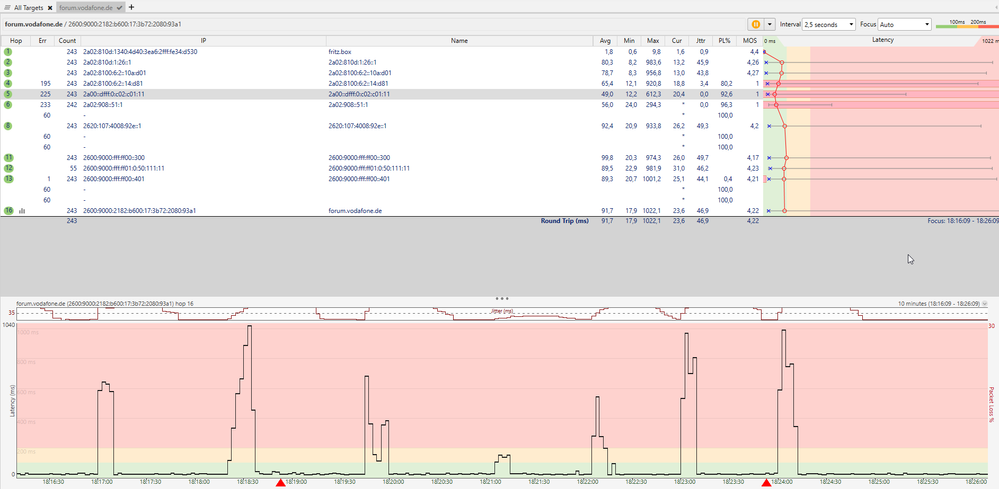Click the max latency value 1001,2

[x=654, y=179]
